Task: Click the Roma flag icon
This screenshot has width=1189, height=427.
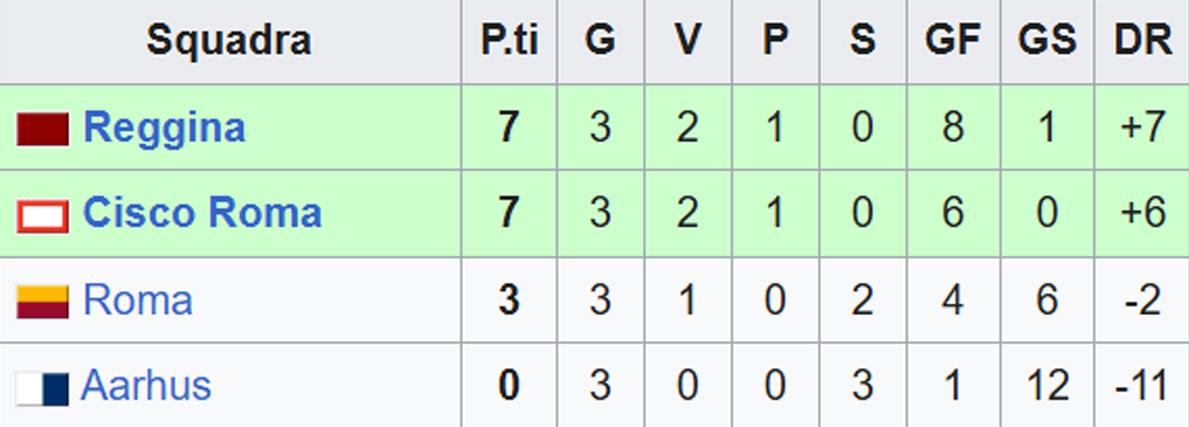Action: (42, 301)
